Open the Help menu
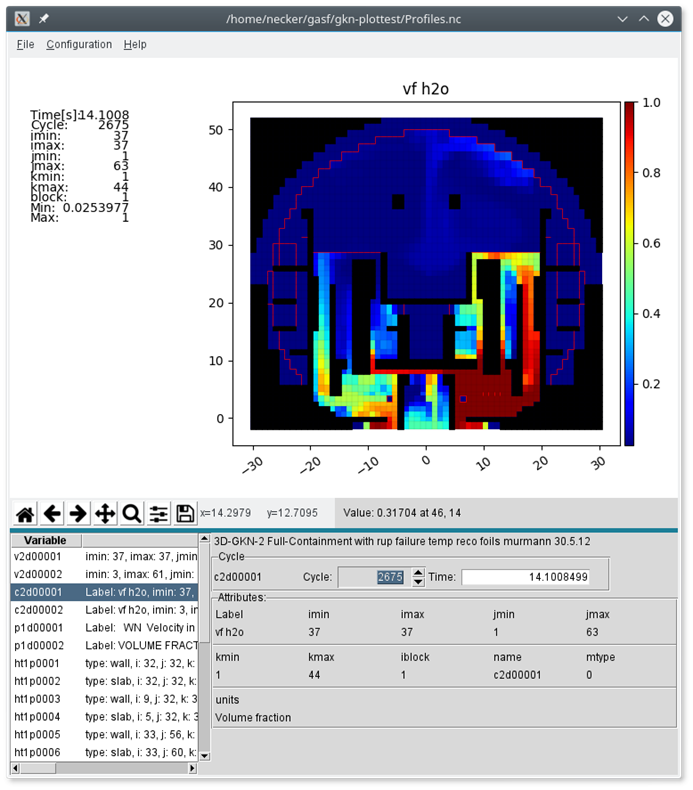The image size is (693, 790). pos(135,44)
